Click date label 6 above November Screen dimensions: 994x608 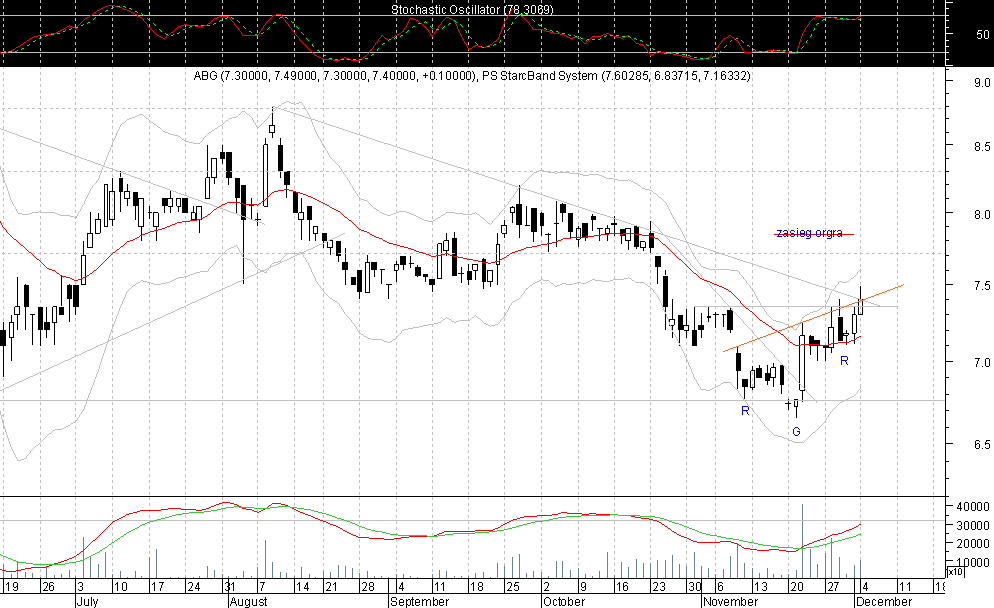pyautogui.click(x=720, y=586)
